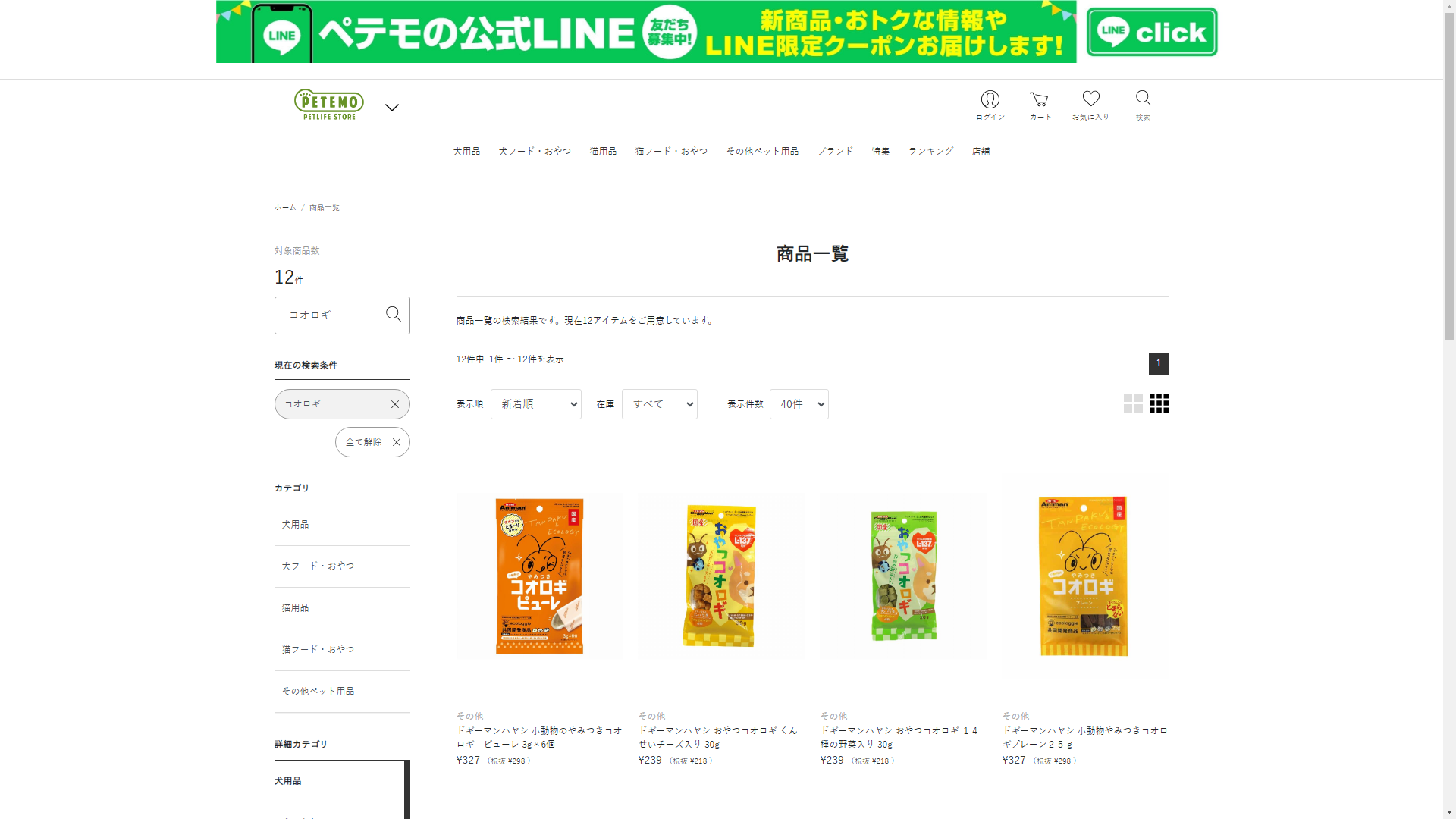Viewport: 1456px width, 819px height.
Task: Open the 犬フード・おやつ navigation menu
Action: [535, 152]
